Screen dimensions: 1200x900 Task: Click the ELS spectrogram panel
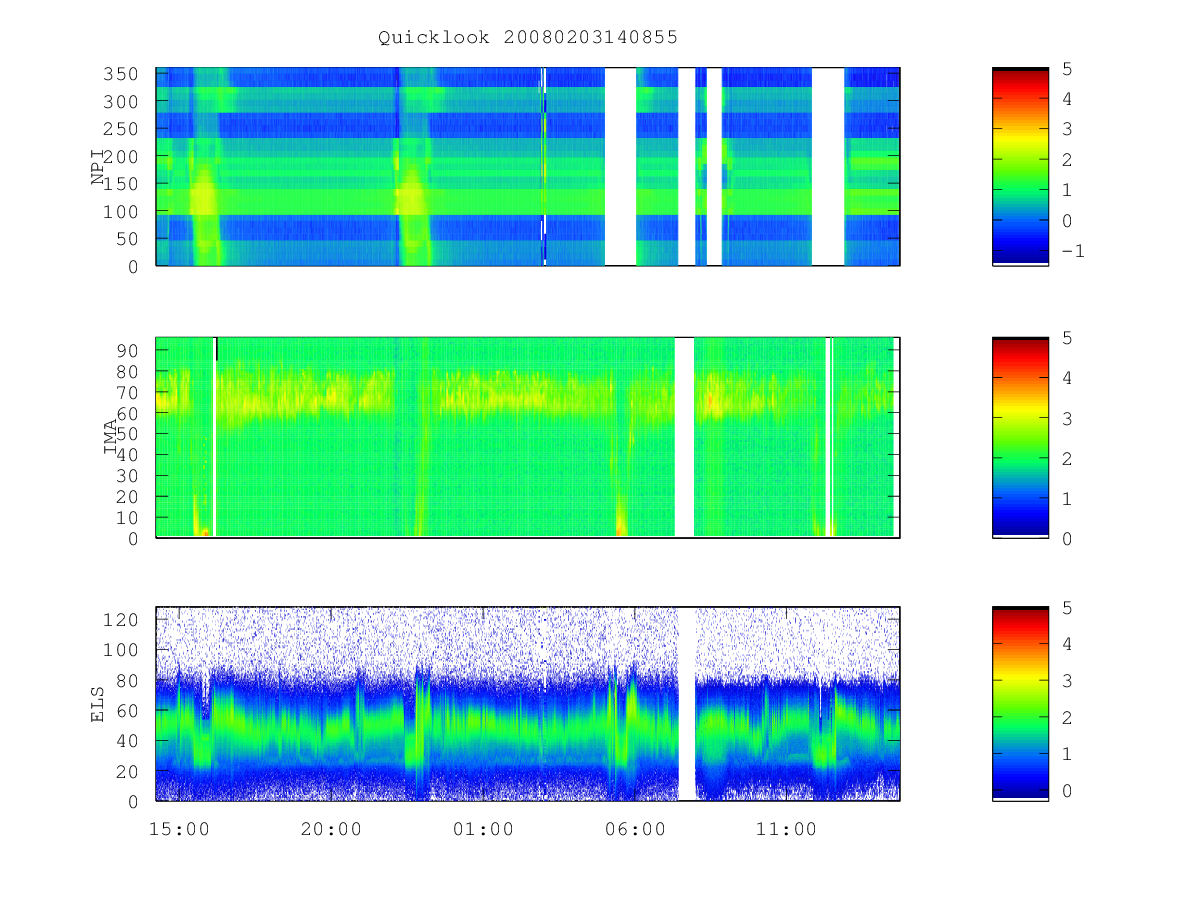(x=528, y=703)
